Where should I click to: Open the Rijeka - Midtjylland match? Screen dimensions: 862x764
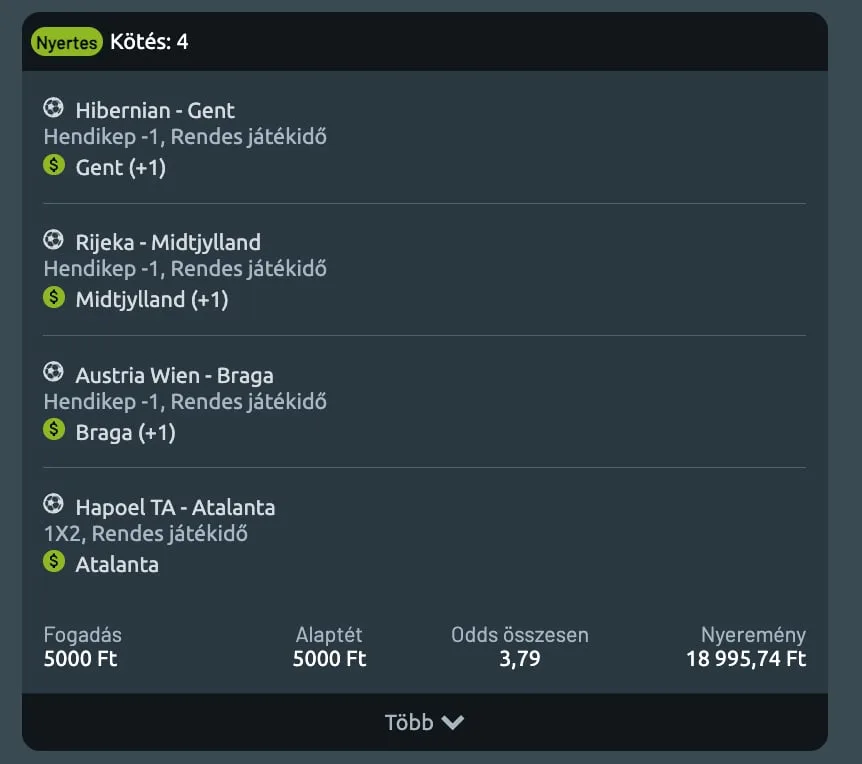coord(168,242)
